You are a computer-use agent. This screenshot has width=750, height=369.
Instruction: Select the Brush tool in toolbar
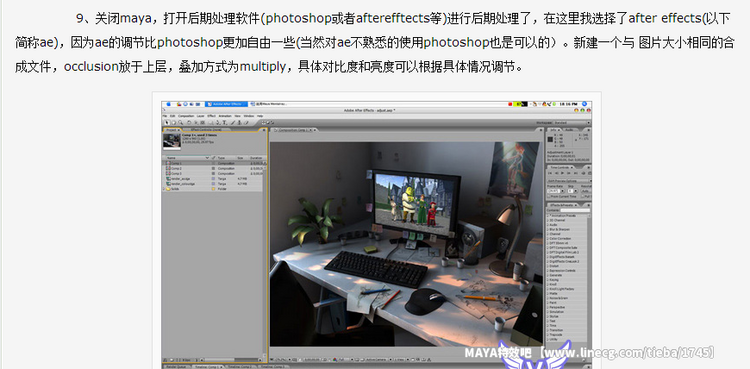pyautogui.click(x=233, y=123)
